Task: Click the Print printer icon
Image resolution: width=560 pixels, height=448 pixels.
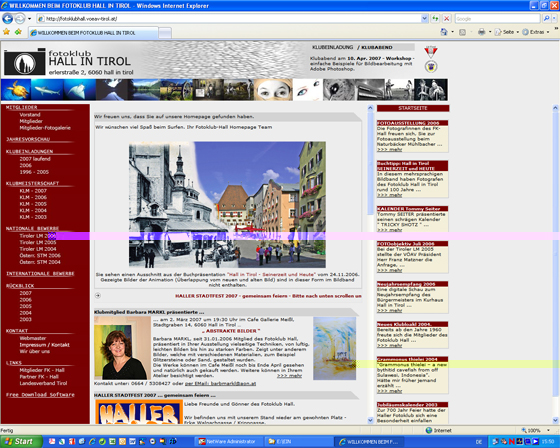Action: pos(481,32)
